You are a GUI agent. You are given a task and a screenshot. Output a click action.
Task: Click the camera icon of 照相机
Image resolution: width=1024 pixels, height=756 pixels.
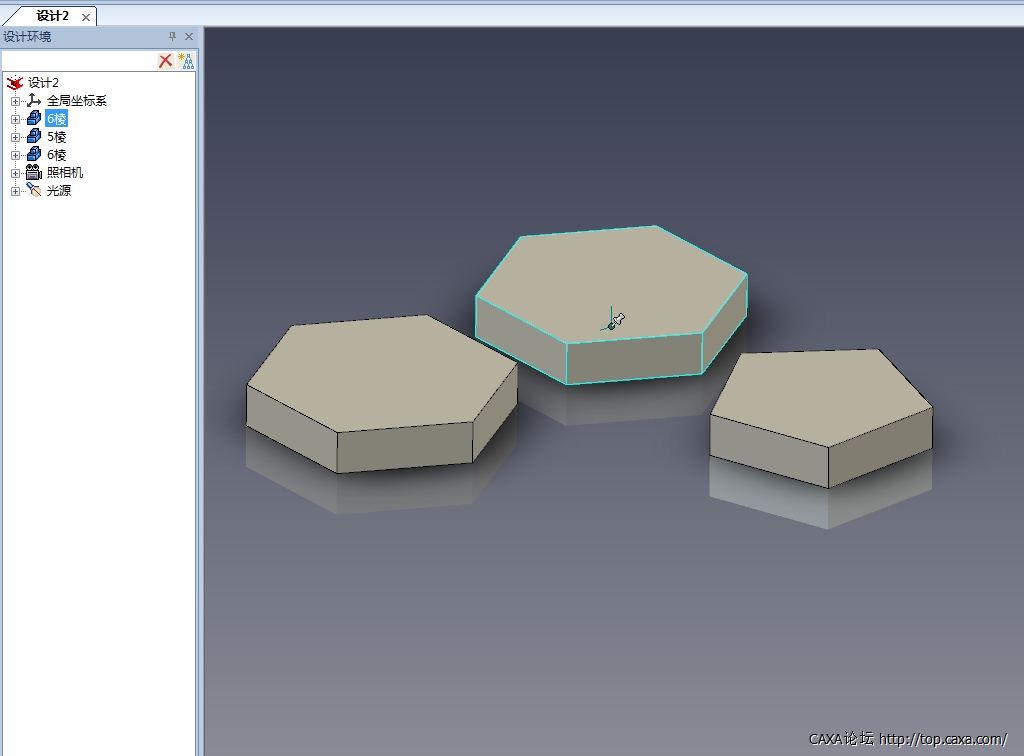pyautogui.click(x=33, y=172)
